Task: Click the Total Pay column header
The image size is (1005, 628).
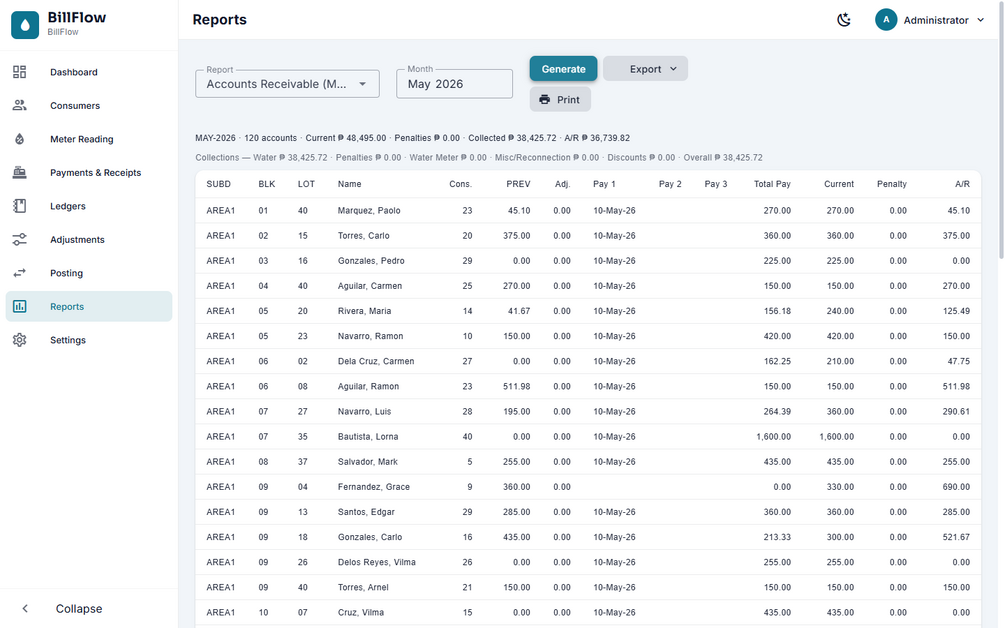Action: (x=772, y=184)
